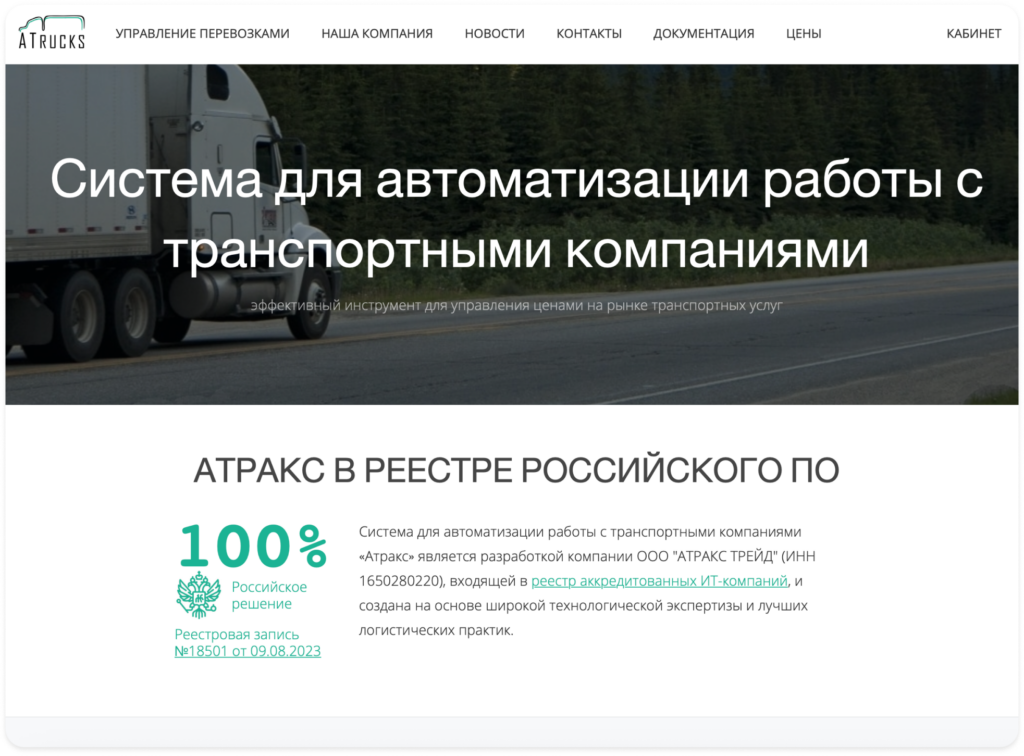Click the Российское решение label
Screen dimensions: 1024x756
269,595
